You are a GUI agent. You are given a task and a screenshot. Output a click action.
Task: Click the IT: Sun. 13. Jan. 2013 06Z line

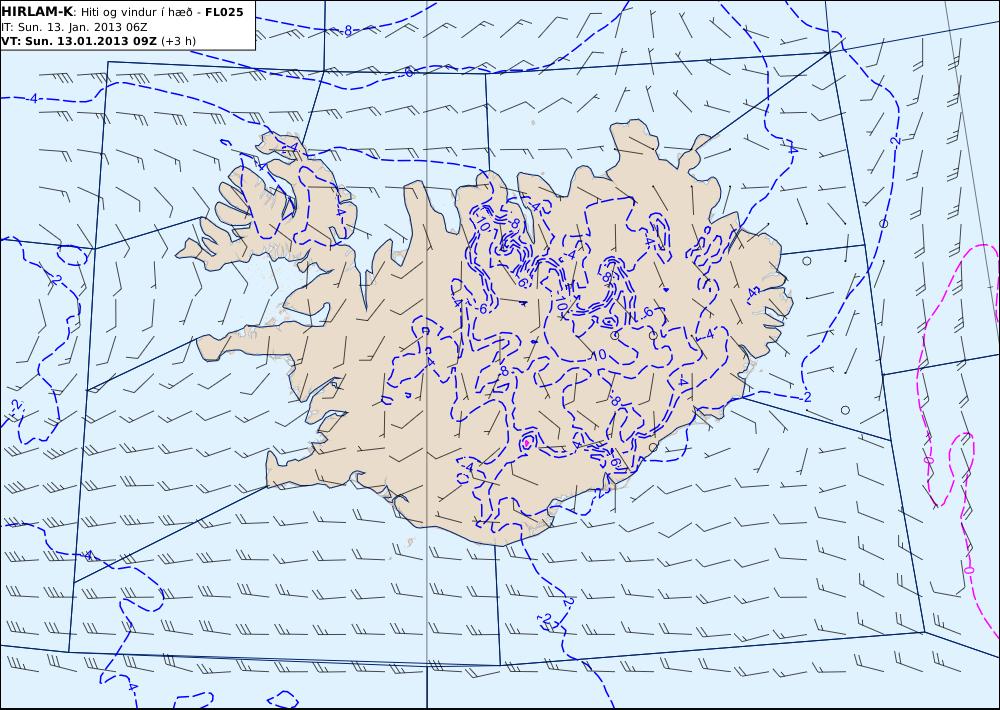(74, 27)
